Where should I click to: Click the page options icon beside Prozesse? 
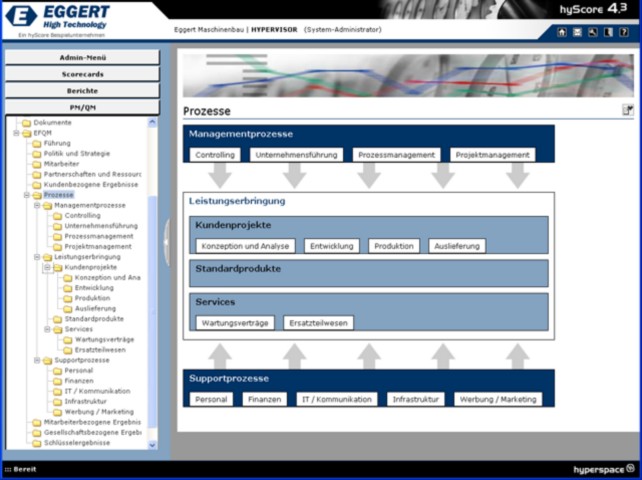[628, 110]
